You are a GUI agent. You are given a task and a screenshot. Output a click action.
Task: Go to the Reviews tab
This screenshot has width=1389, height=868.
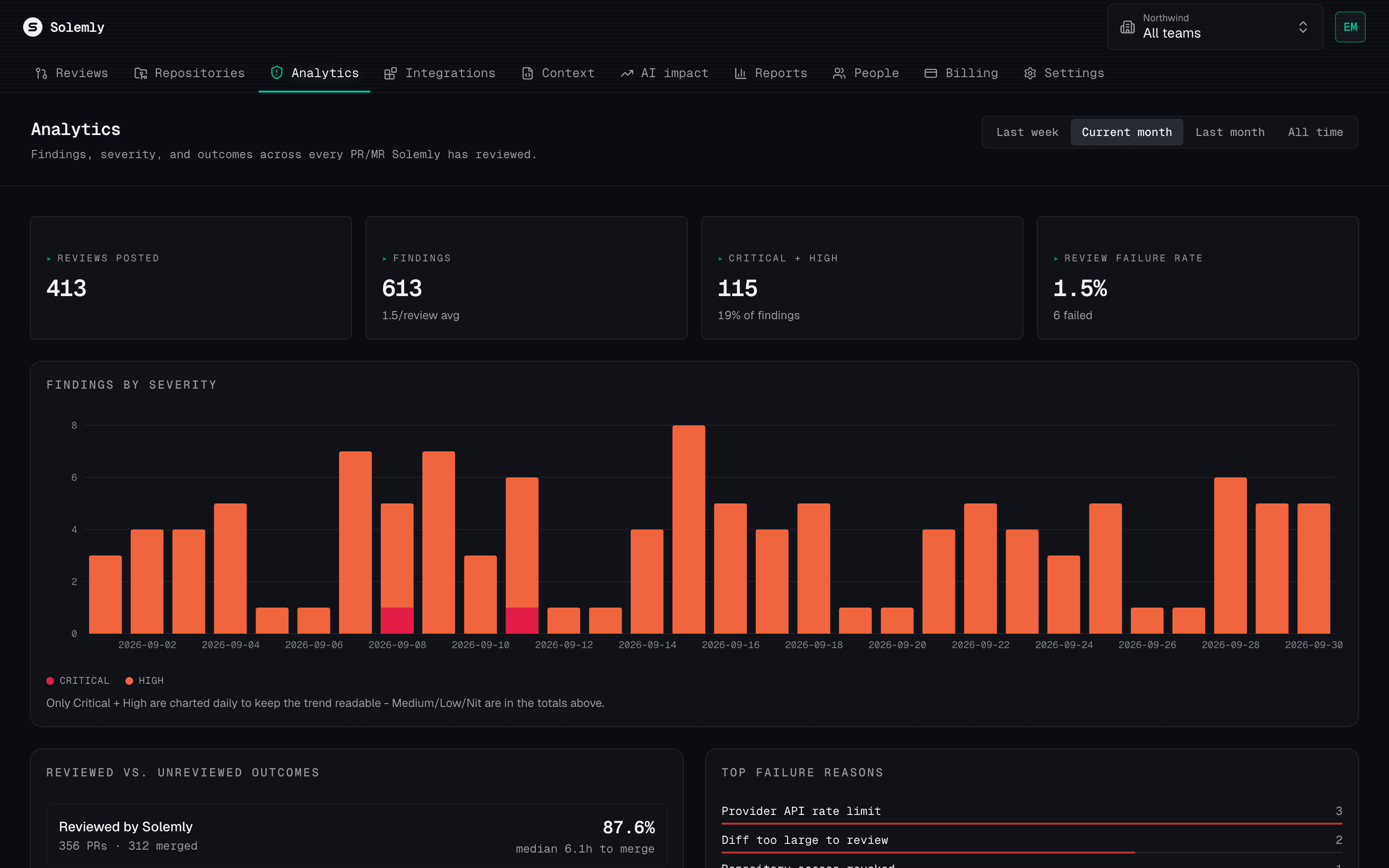72,73
